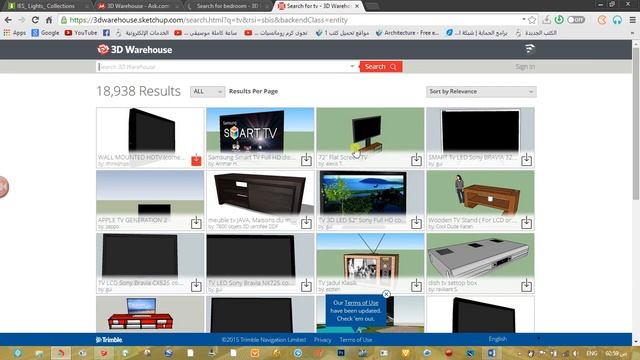Open the Chrome menu button
The image size is (640, 360).
[632, 20]
